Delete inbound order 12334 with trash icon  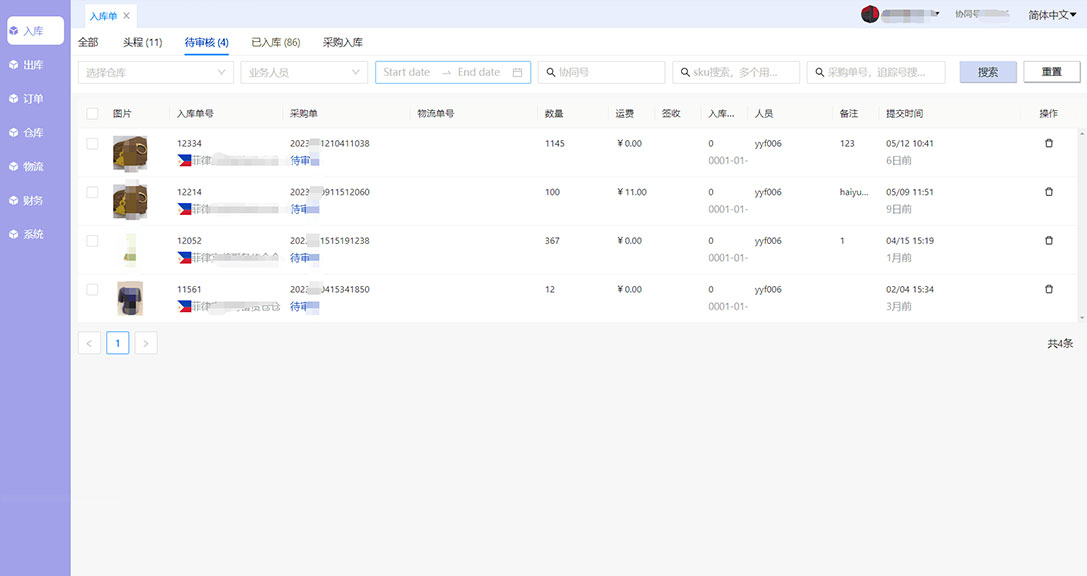(1048, 144)
